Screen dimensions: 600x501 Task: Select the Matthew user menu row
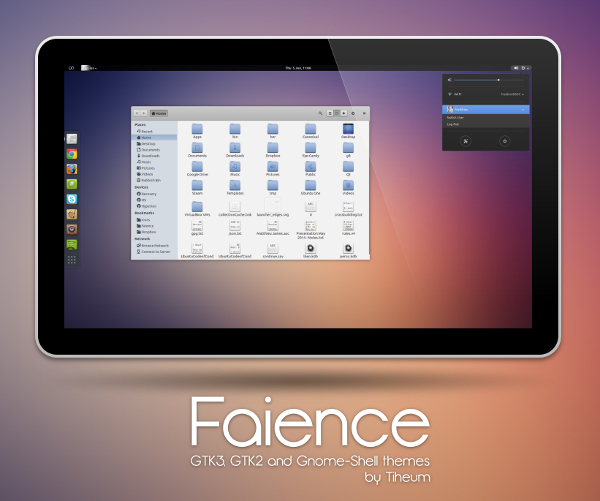(x=486, y=109)
